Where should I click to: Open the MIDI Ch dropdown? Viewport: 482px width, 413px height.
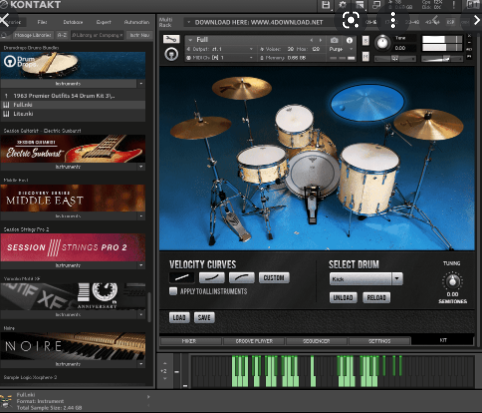click(220, 58)
